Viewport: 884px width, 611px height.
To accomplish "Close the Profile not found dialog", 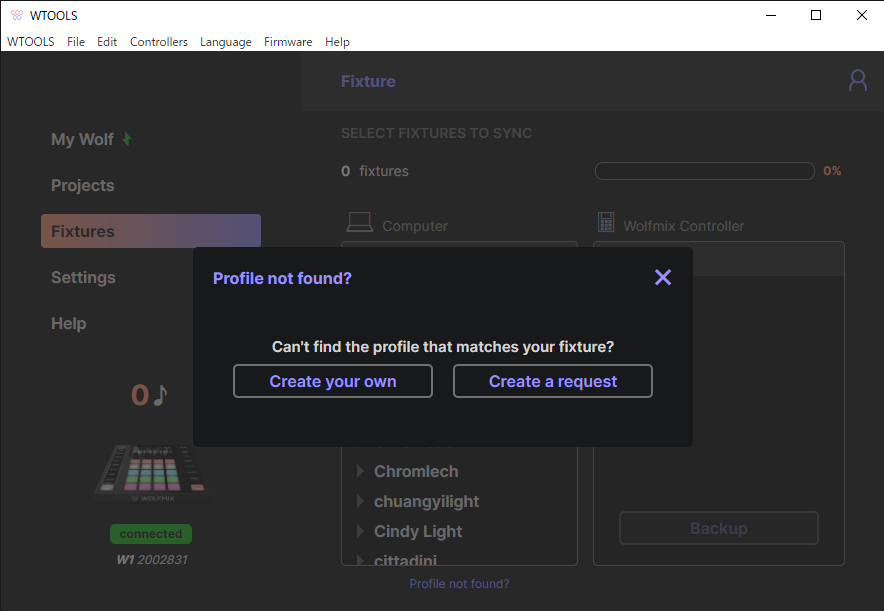I will coord(663,277).
